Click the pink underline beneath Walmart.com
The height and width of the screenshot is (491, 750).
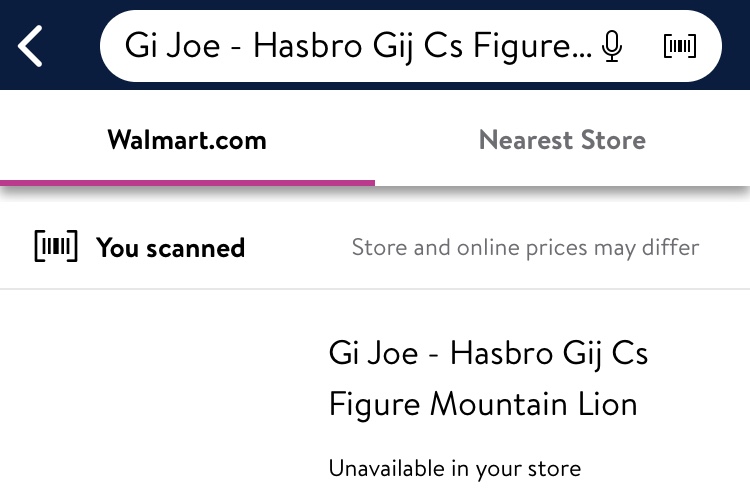tap(187, 182)
